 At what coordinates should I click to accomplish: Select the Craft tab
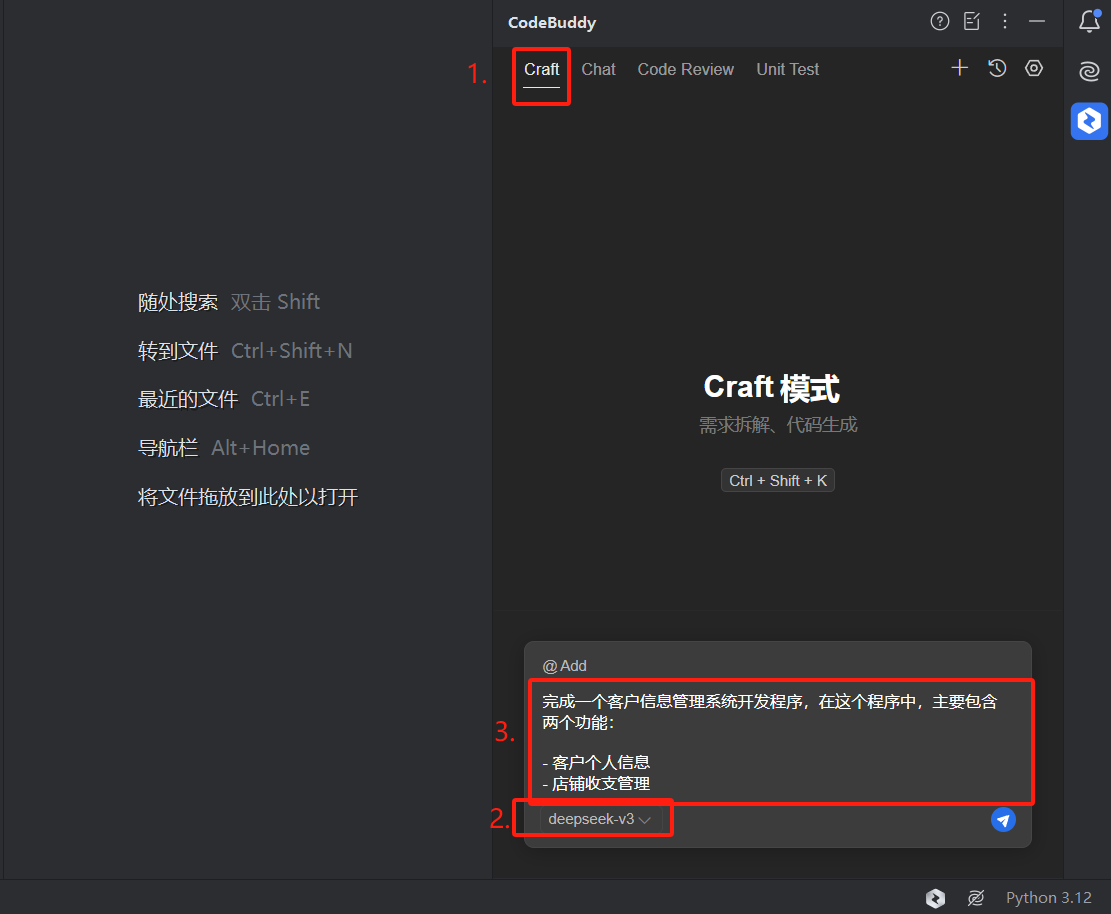(x=541, y=69)
